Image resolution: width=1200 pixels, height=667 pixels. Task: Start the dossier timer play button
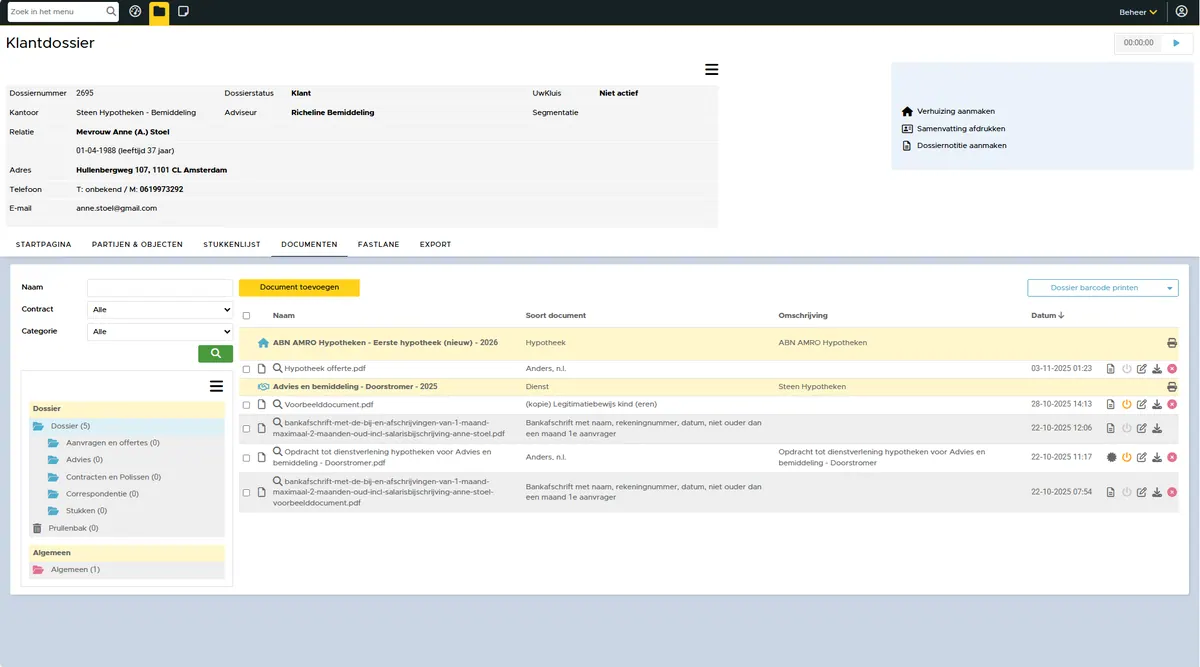pyautogui.click(x=1177, y=43)
